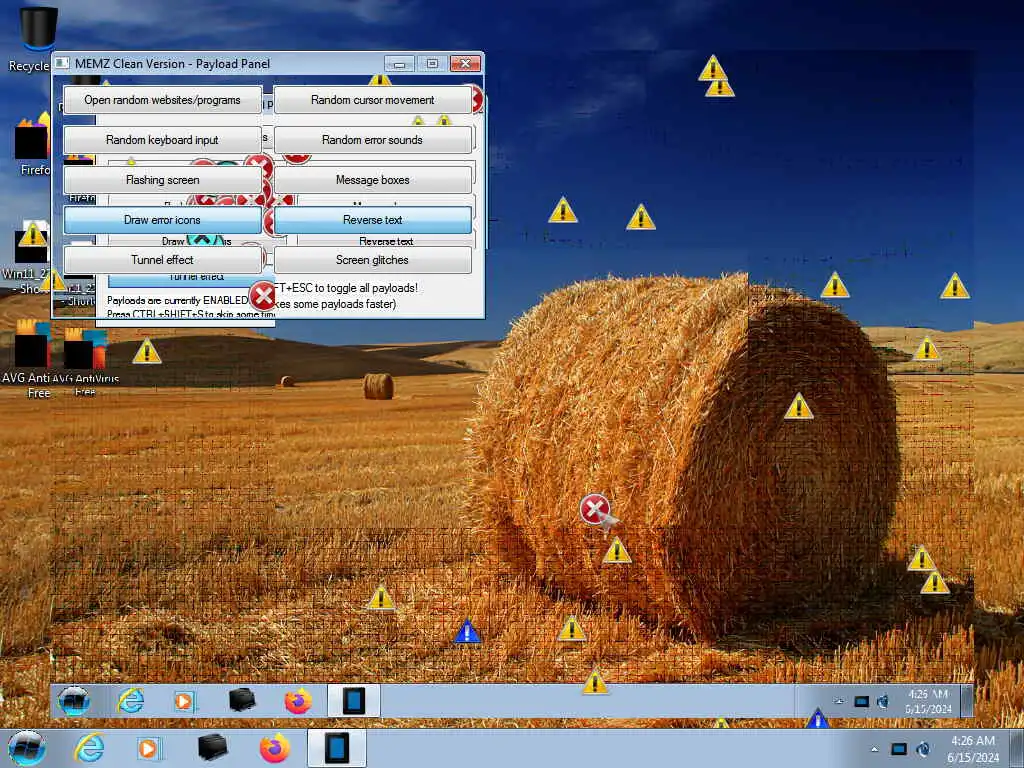This screenshot has height=768, width=1024.
Task: Toggle the Open random websites/programs payload
Action: click(163, 100)
